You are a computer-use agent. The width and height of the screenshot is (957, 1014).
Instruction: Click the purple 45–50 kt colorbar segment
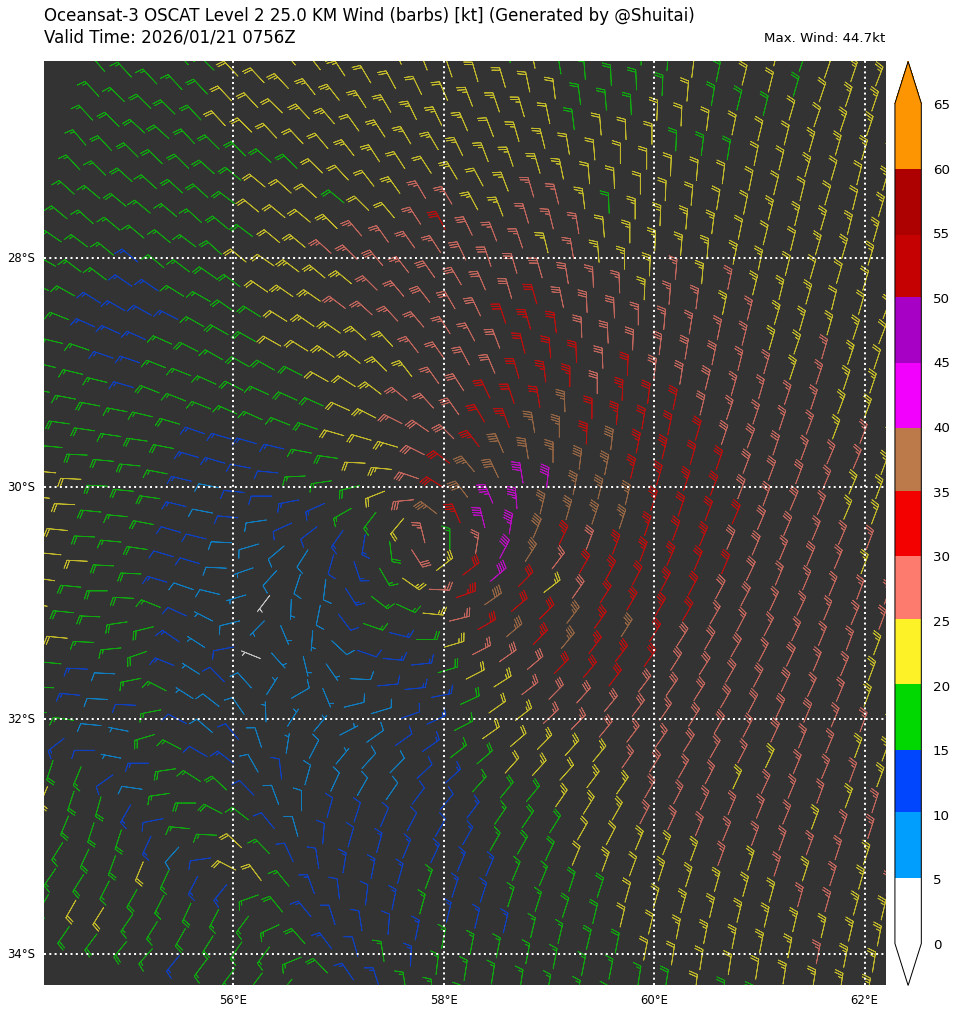pyautogui.click(x=907, y=330)
